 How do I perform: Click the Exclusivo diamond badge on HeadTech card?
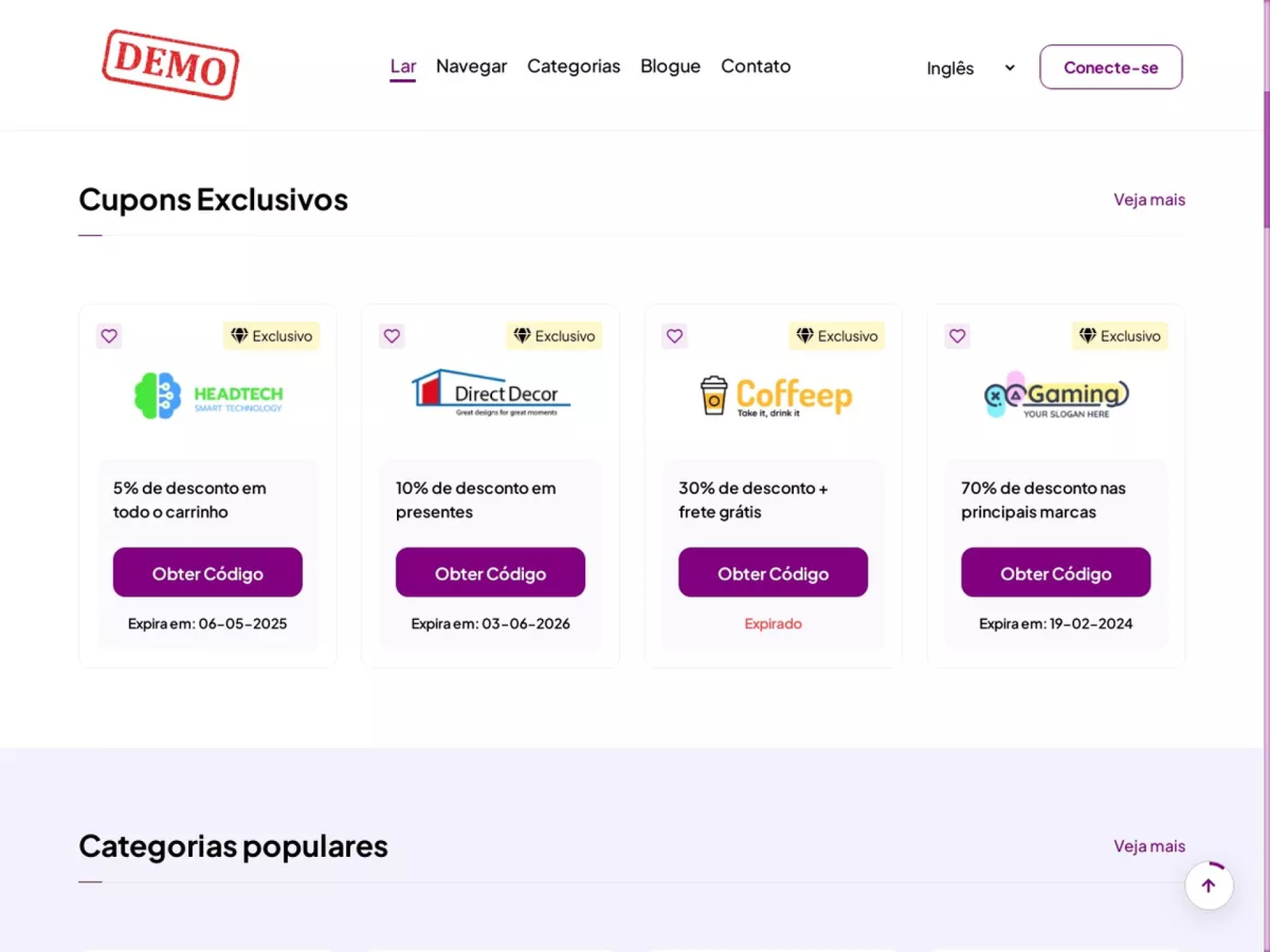tap(271, 336)
